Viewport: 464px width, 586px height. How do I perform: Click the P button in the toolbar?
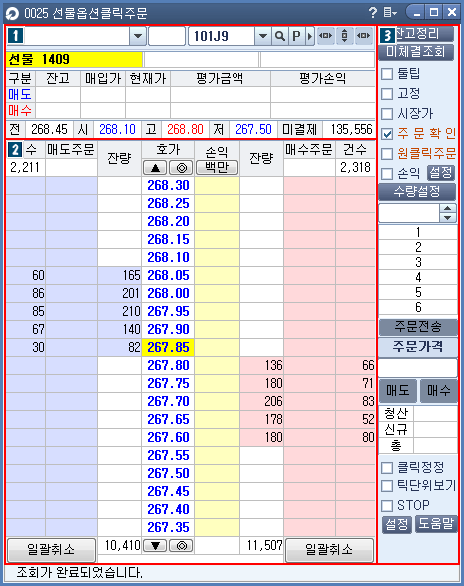(x=296, y=36)
